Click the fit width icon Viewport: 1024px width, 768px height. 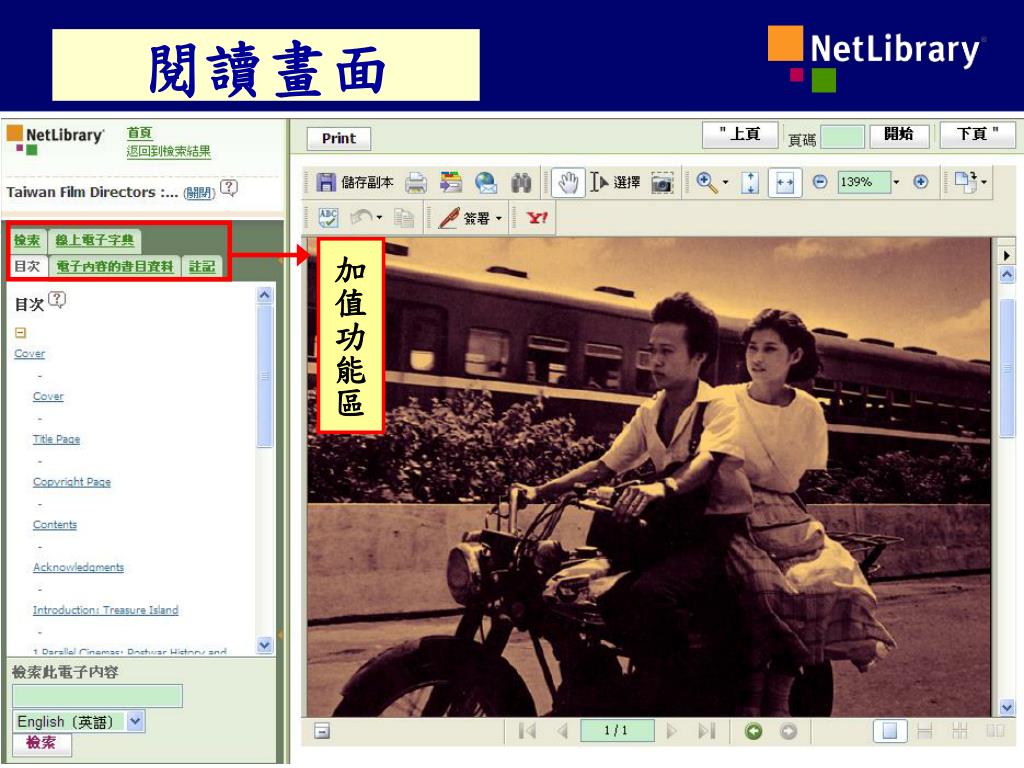784,183
